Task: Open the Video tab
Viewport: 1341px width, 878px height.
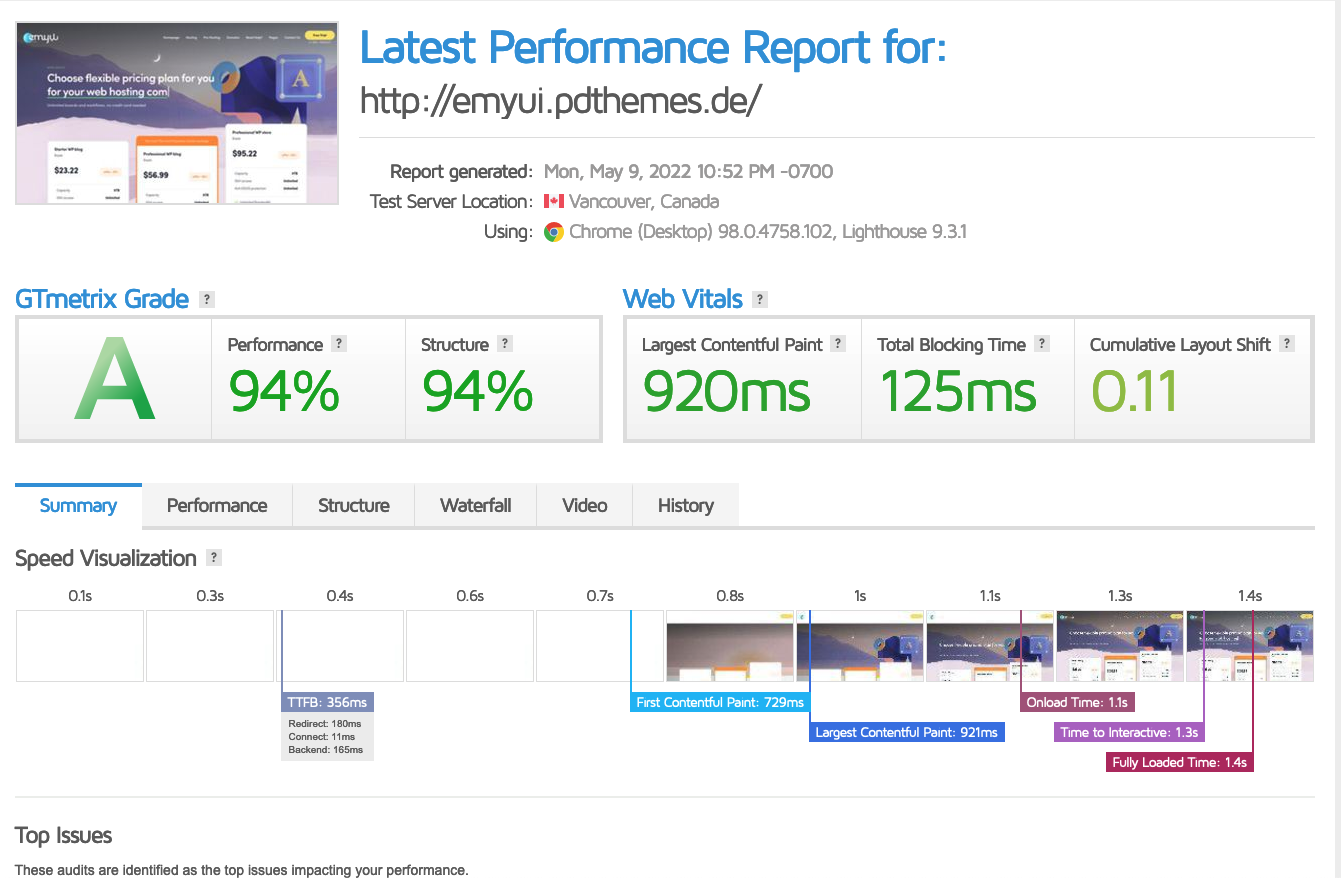Action: 585,505
